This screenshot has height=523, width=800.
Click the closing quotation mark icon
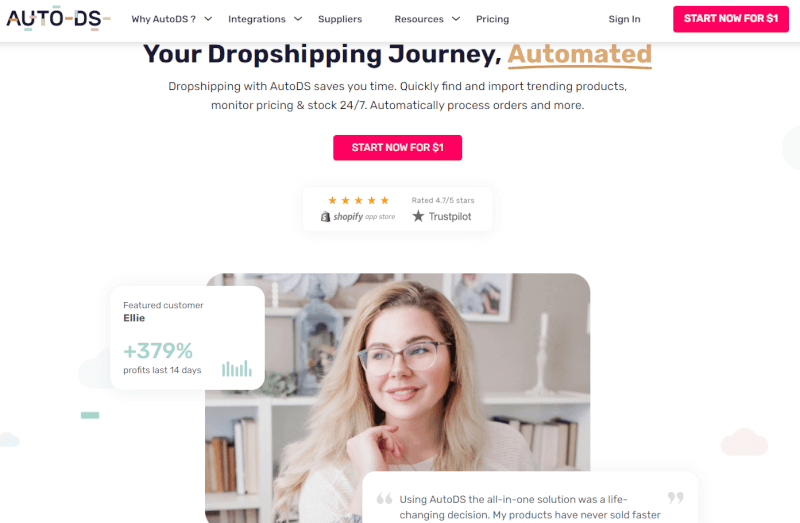[x=676, y=497]
